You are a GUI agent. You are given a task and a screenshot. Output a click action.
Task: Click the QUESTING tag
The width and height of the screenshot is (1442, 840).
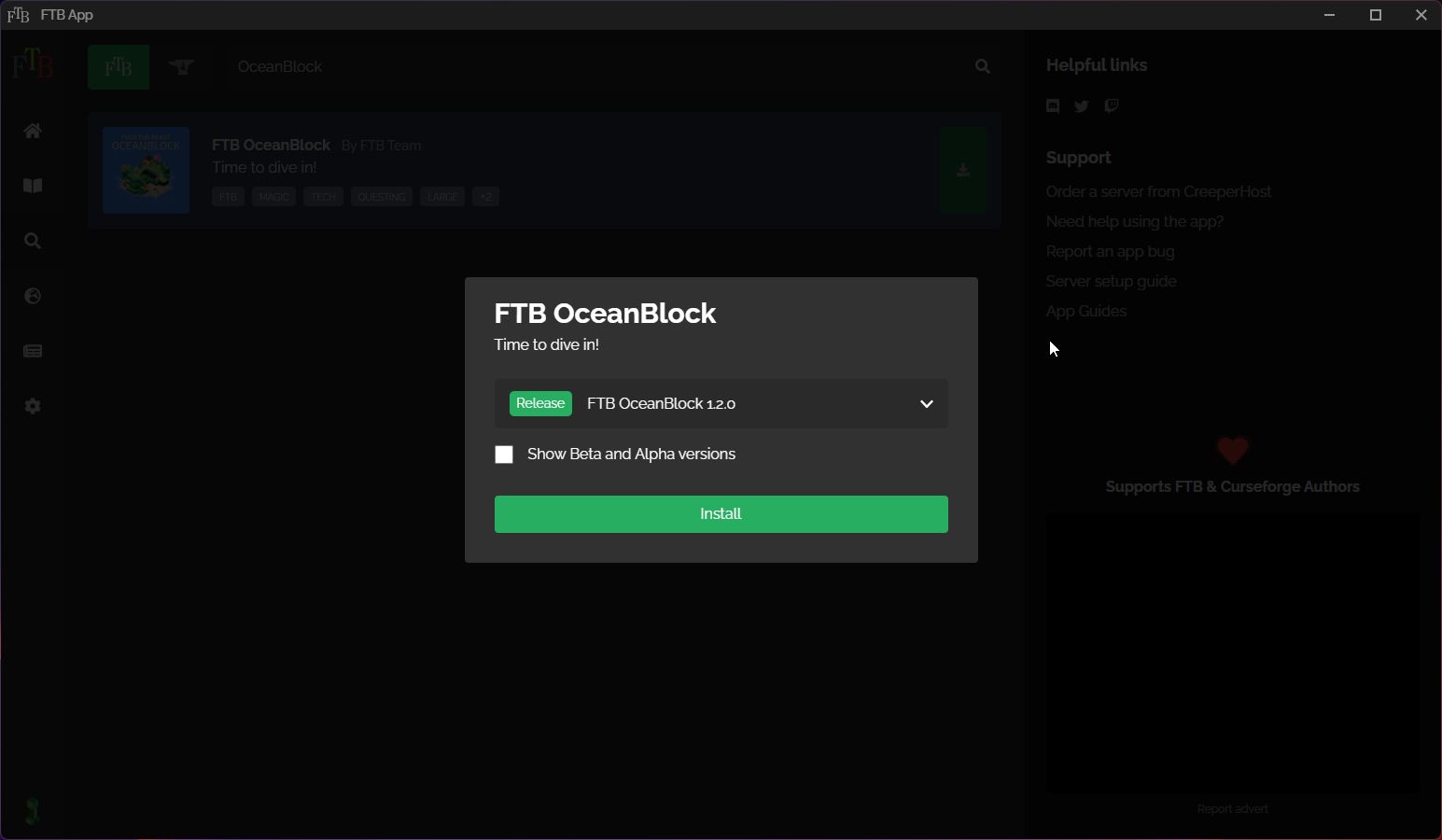coord(382,197)
